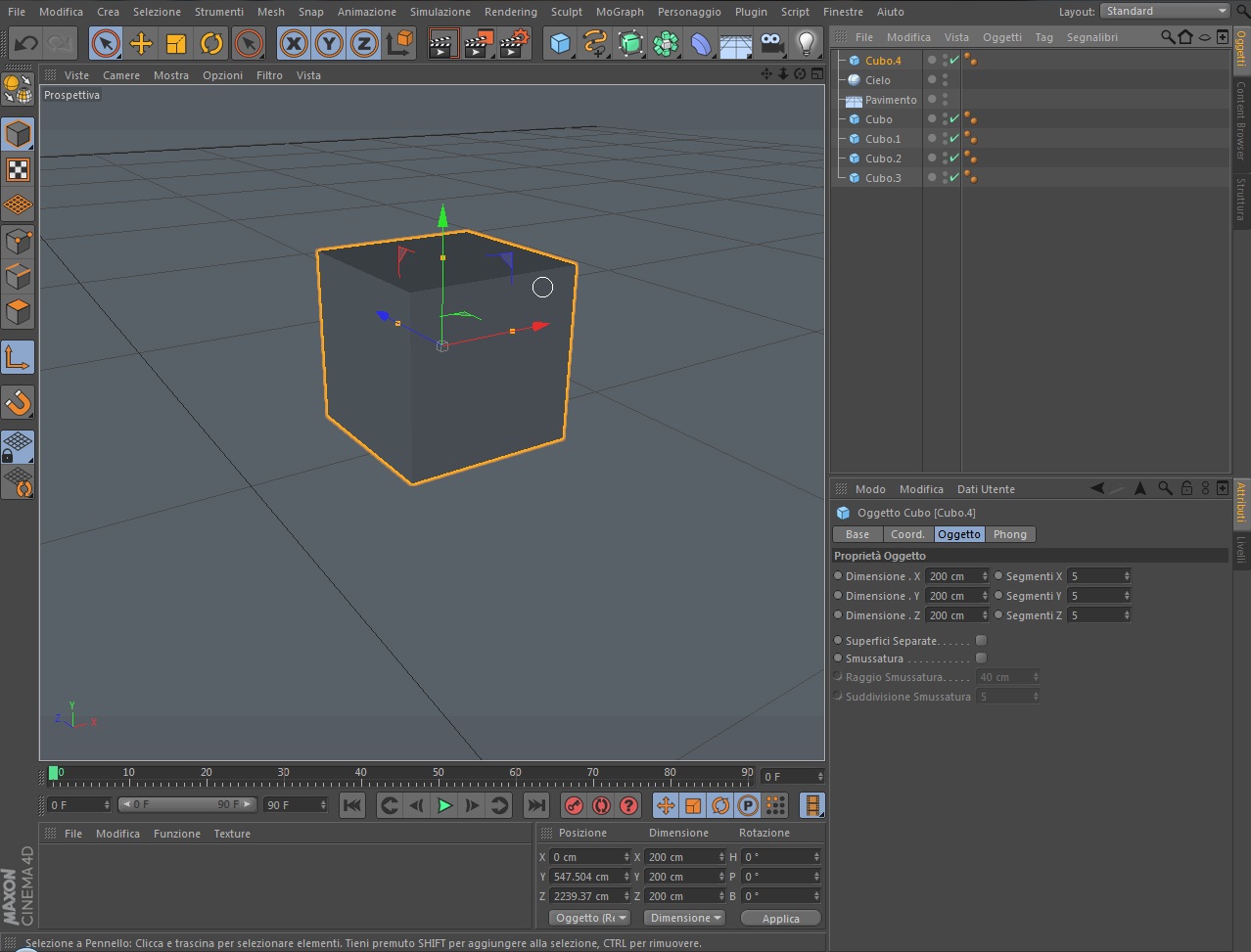Click the Record Active Objects key button
The image size is (1251, 952).
coord(574,805)
